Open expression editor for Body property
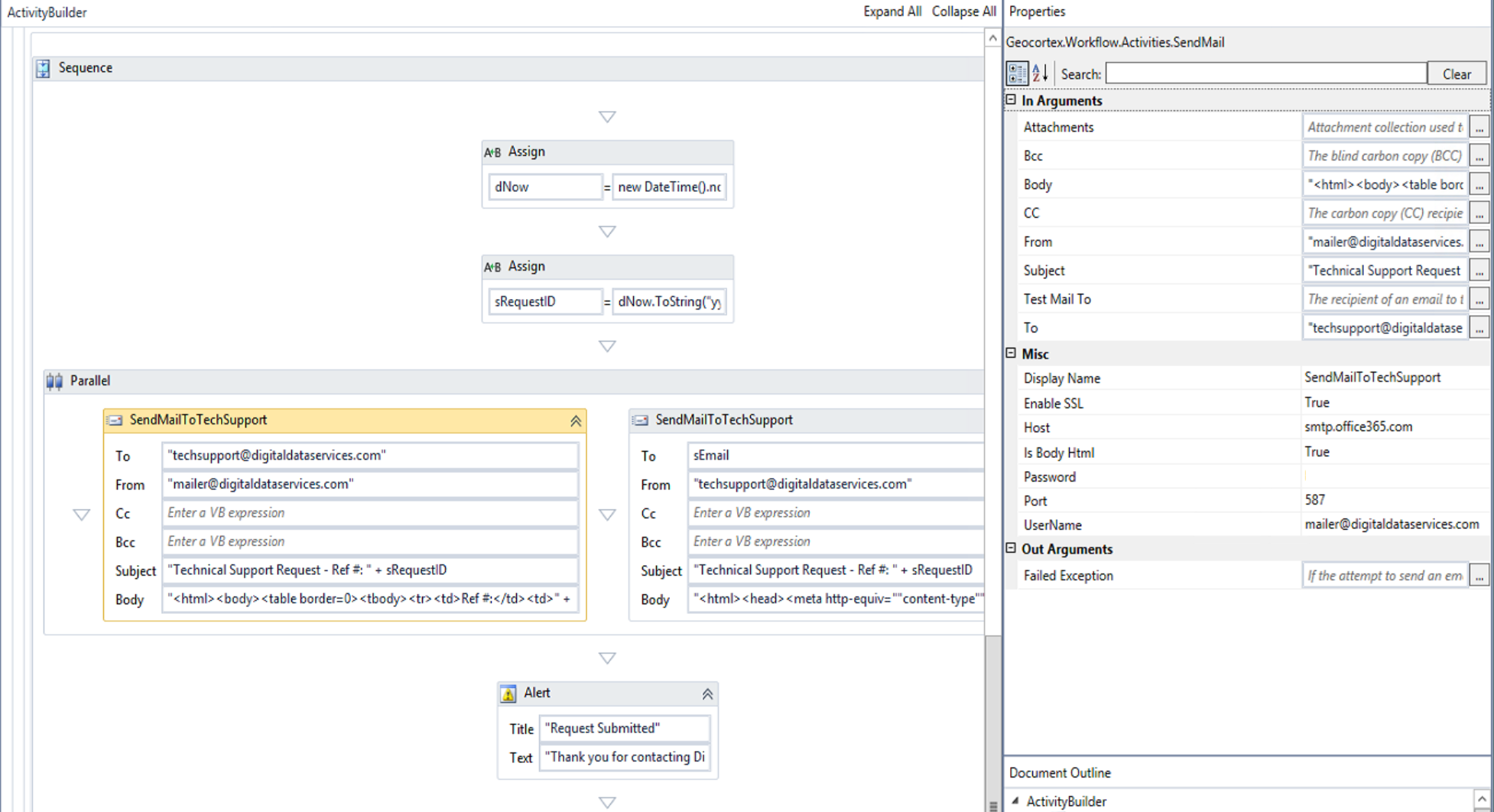The image size is (1494, 812). [1479, 185]
